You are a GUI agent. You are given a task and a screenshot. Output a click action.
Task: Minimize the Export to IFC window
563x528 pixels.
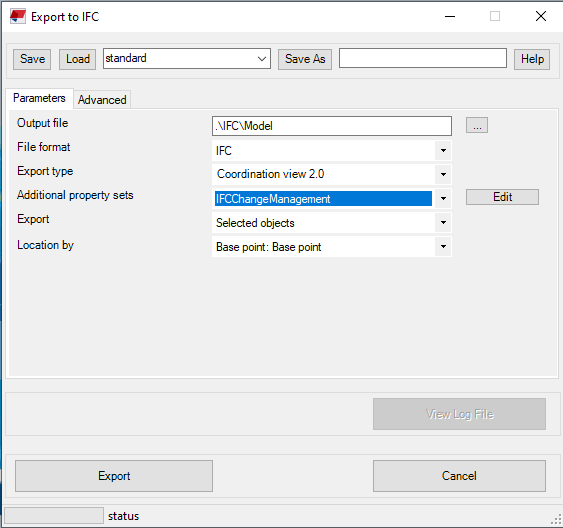tap(450, 17)
